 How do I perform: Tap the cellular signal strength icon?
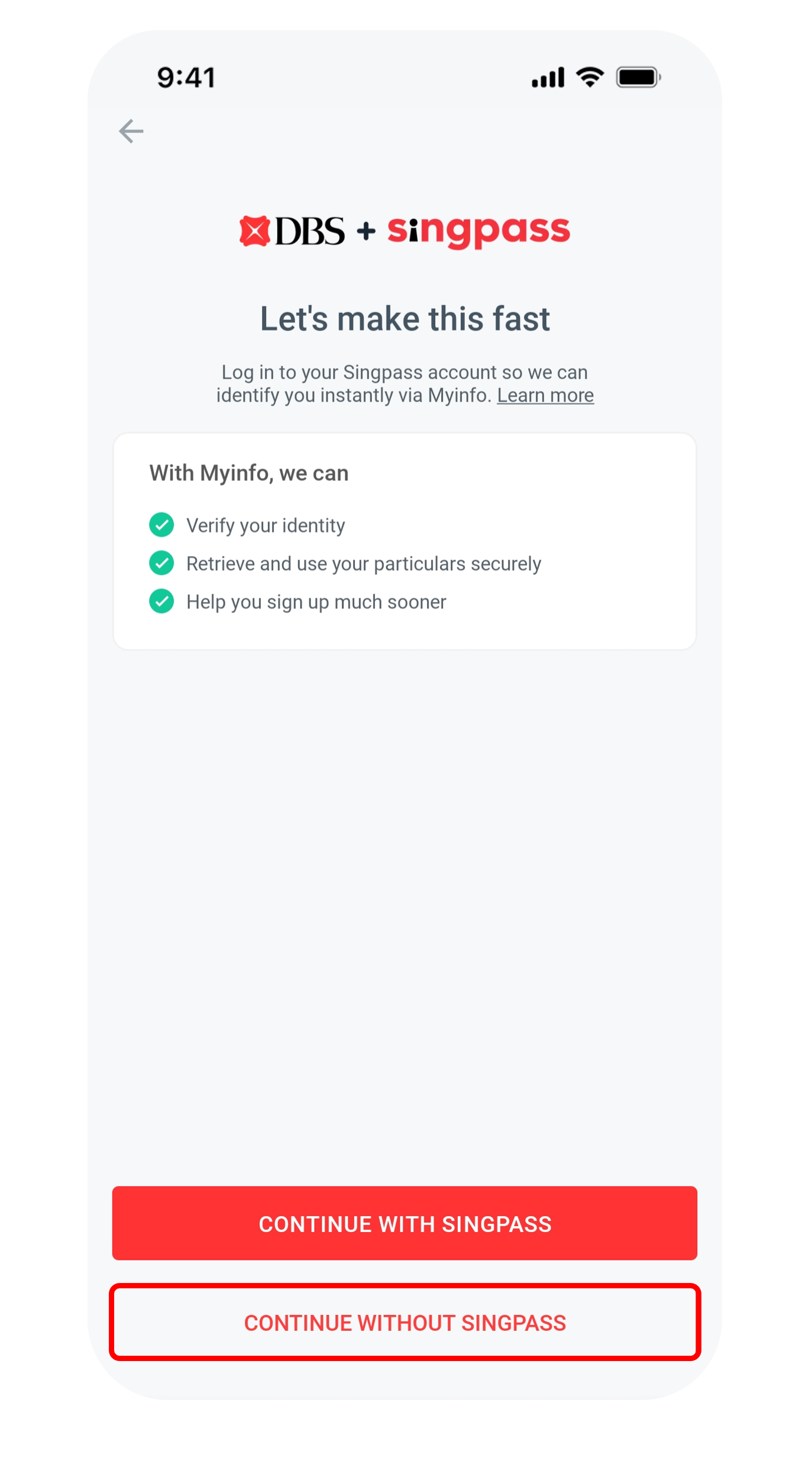[548, 77]
